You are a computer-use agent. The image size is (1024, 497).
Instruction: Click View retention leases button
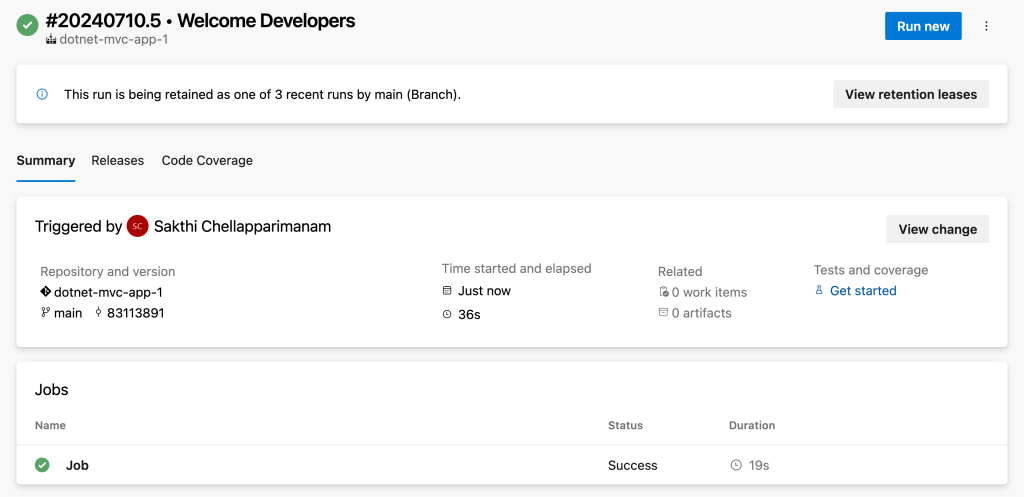click(x=910, y=94)
